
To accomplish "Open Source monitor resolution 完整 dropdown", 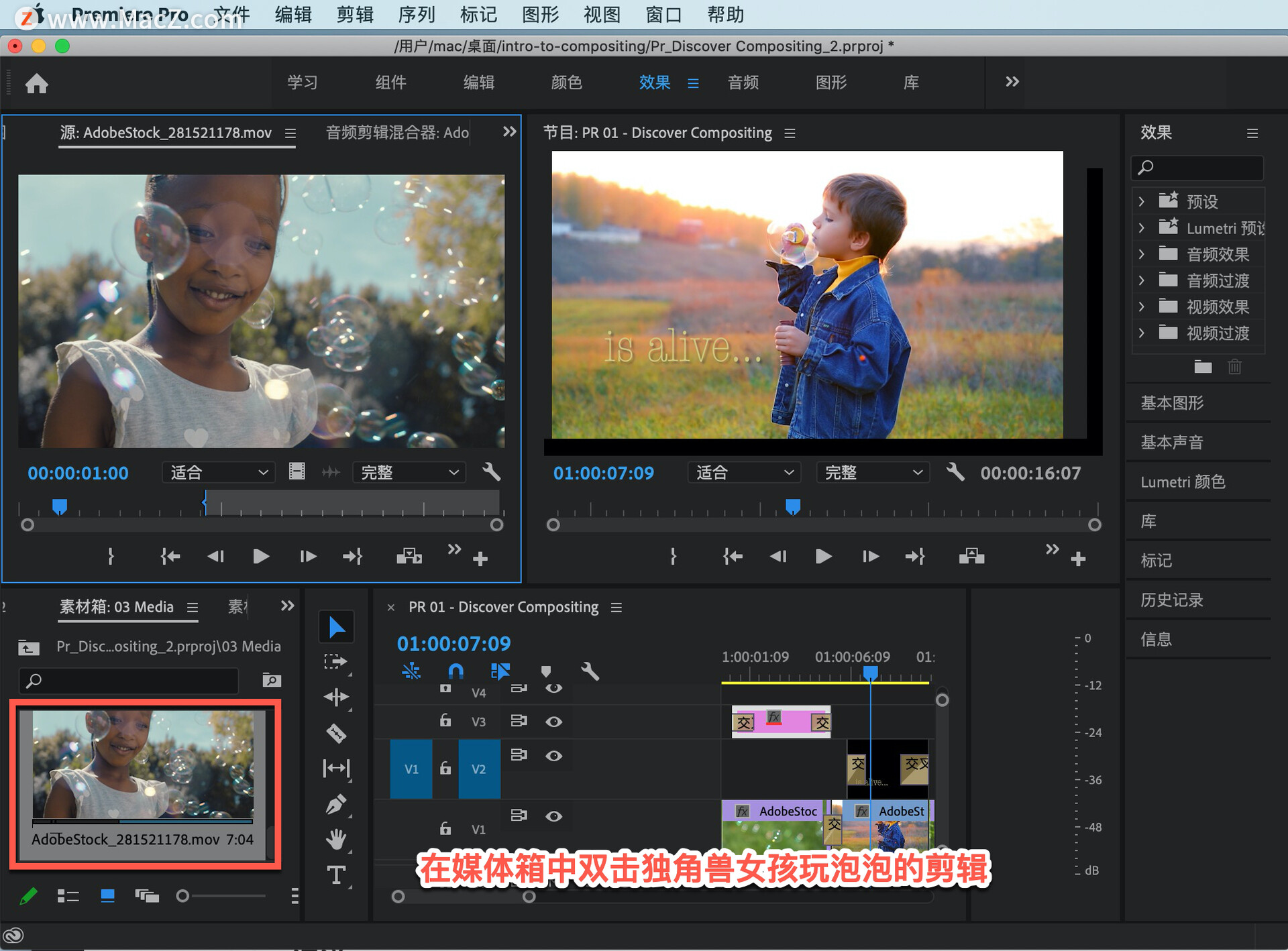I will tap(409, 472).
